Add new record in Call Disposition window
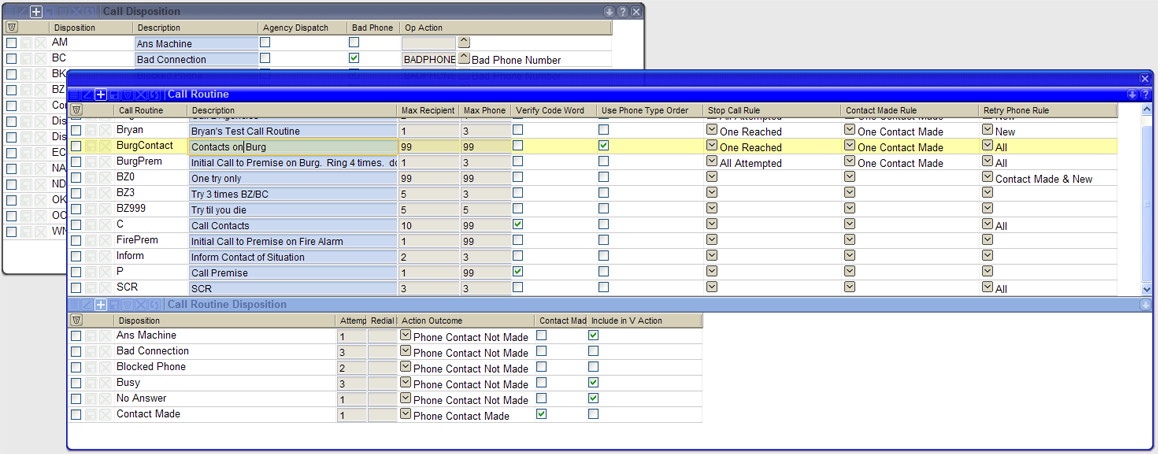Viewport: 1158px width, 454px height. 35,12
